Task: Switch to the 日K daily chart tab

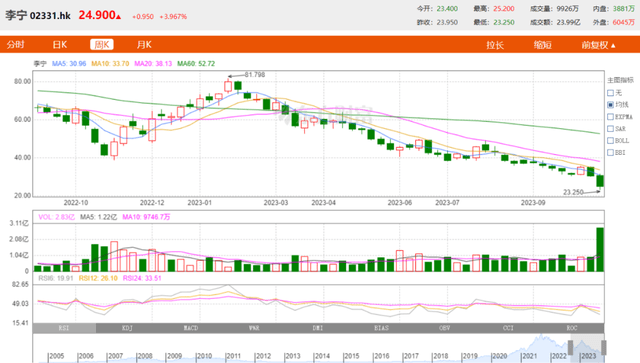Action: click(x=60, y=45)
